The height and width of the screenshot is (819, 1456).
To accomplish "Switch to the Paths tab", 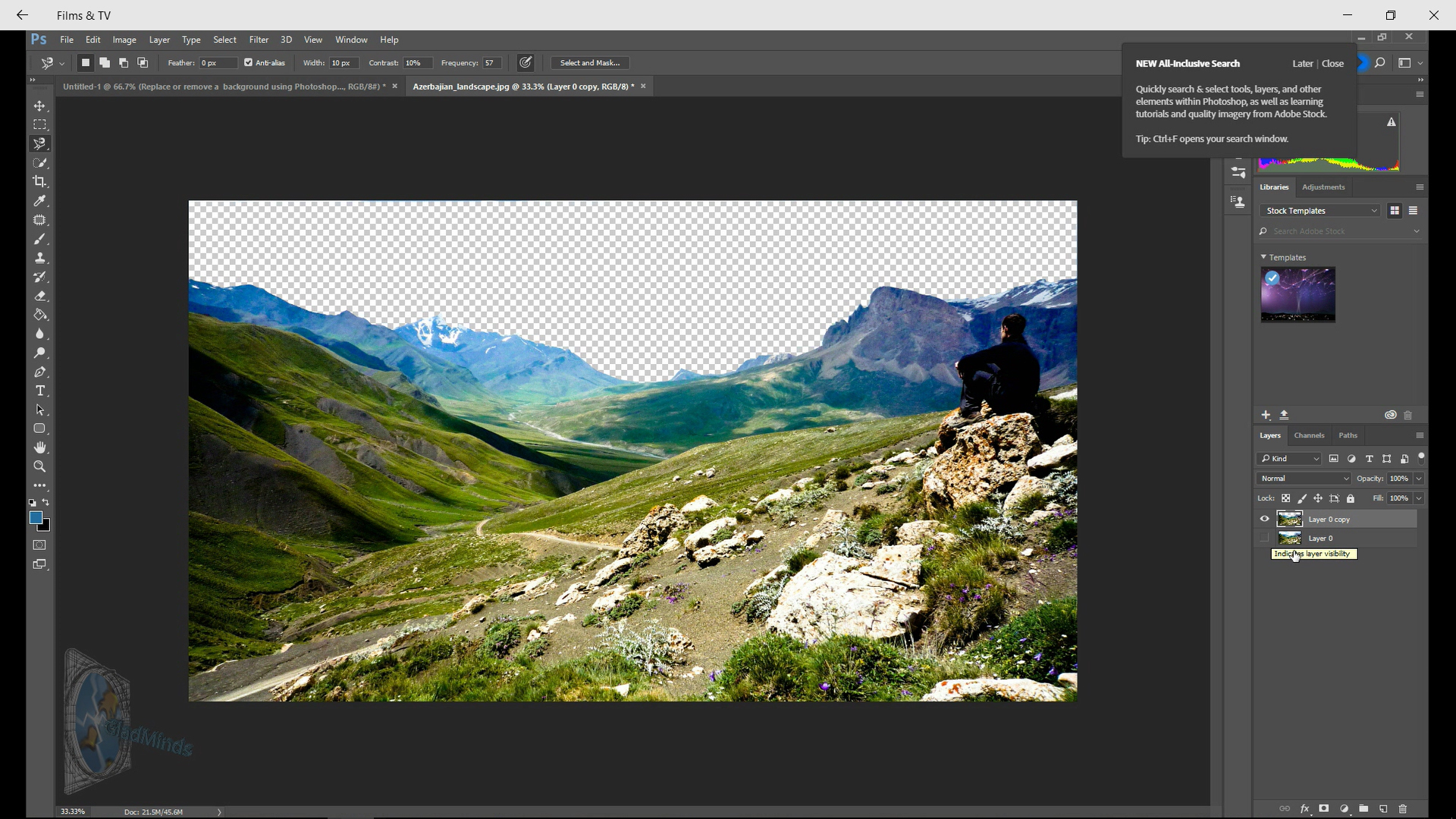I will 1348,435.
